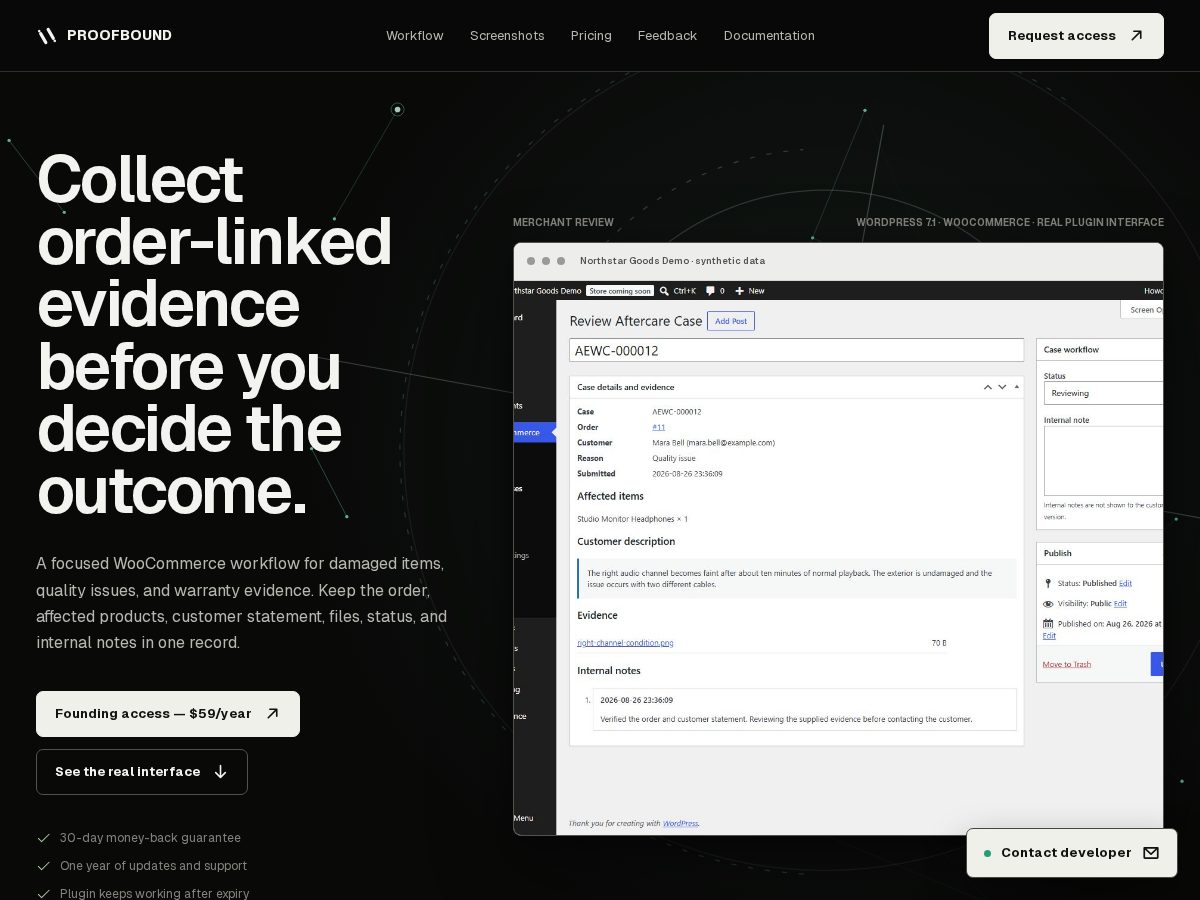The height and width of the screenshot is (900, 1200).
Task: Click the arrow icon on Founding access button
Action: coord(272,714)
